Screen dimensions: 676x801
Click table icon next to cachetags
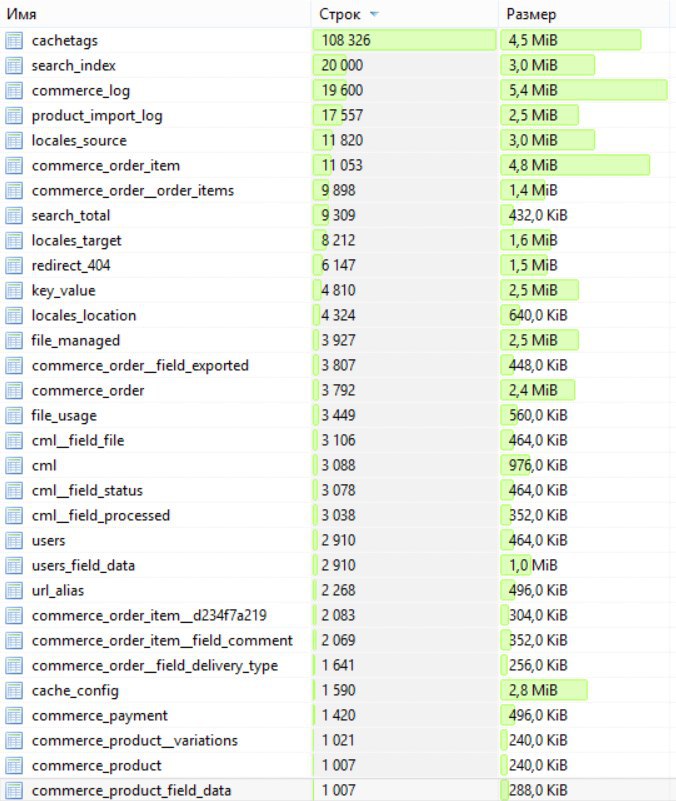pos(14,40)
